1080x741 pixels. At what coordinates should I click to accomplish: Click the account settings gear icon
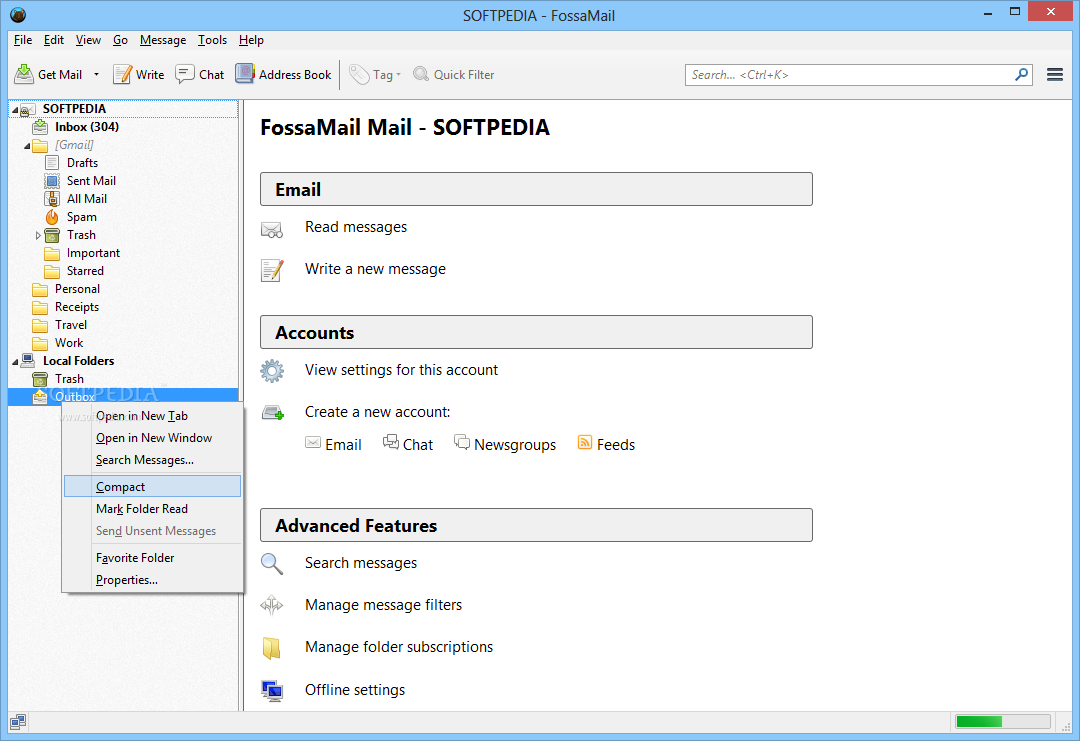272,370
